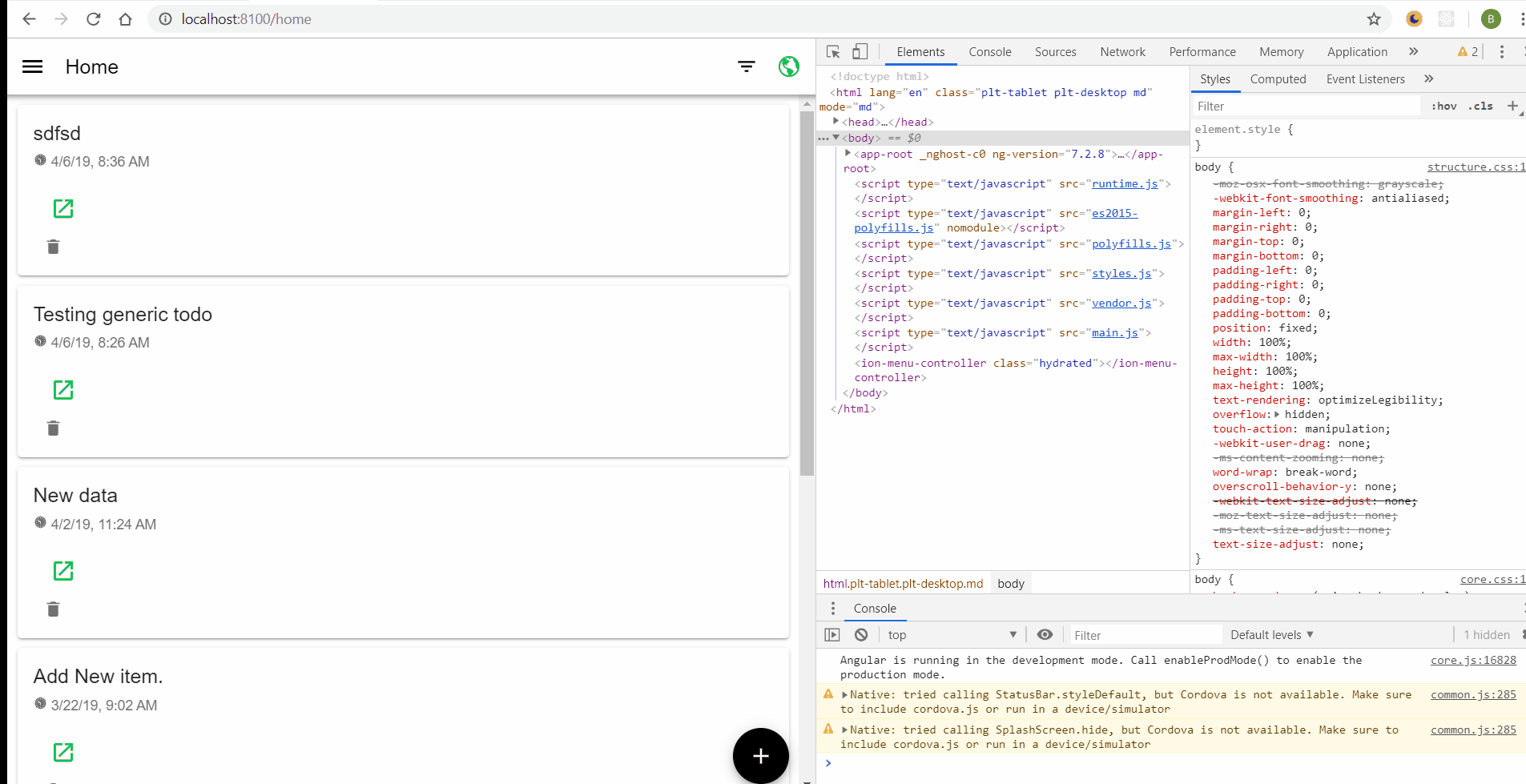Expand the head element node
The image size is (1526, 784).
click(835, 122)
